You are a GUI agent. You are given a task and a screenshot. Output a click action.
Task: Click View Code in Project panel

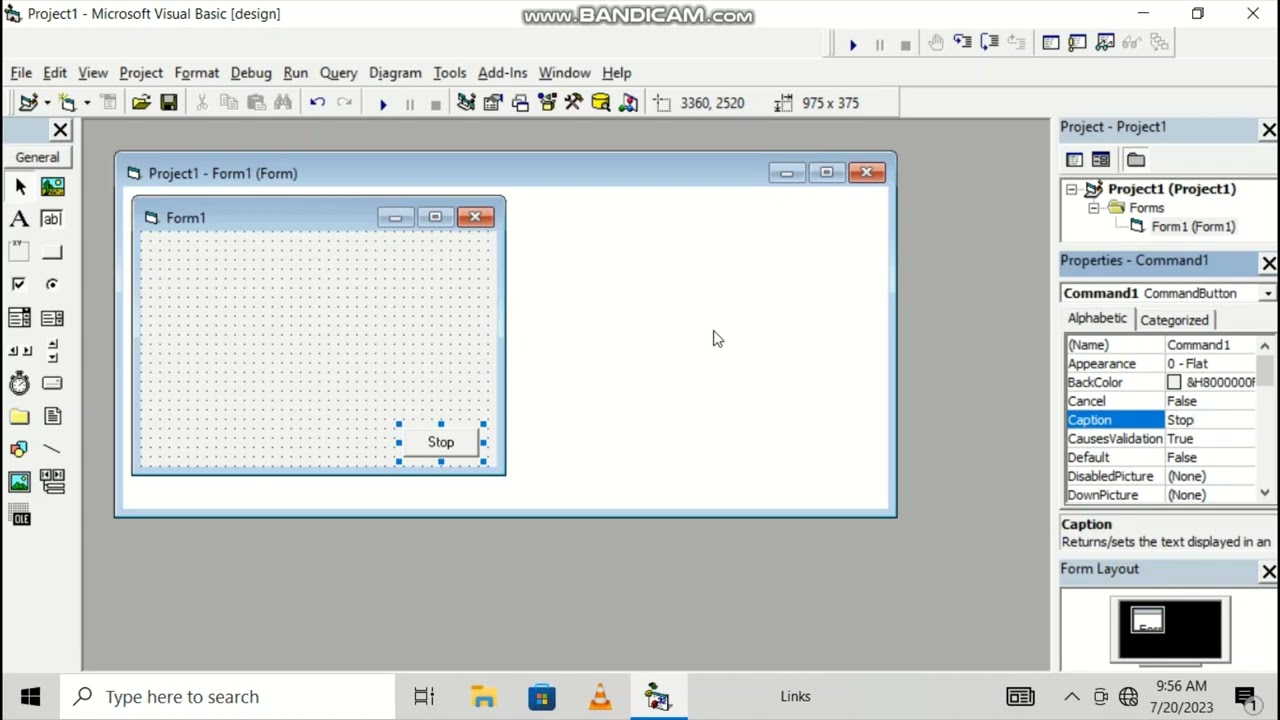point(1074,160)
